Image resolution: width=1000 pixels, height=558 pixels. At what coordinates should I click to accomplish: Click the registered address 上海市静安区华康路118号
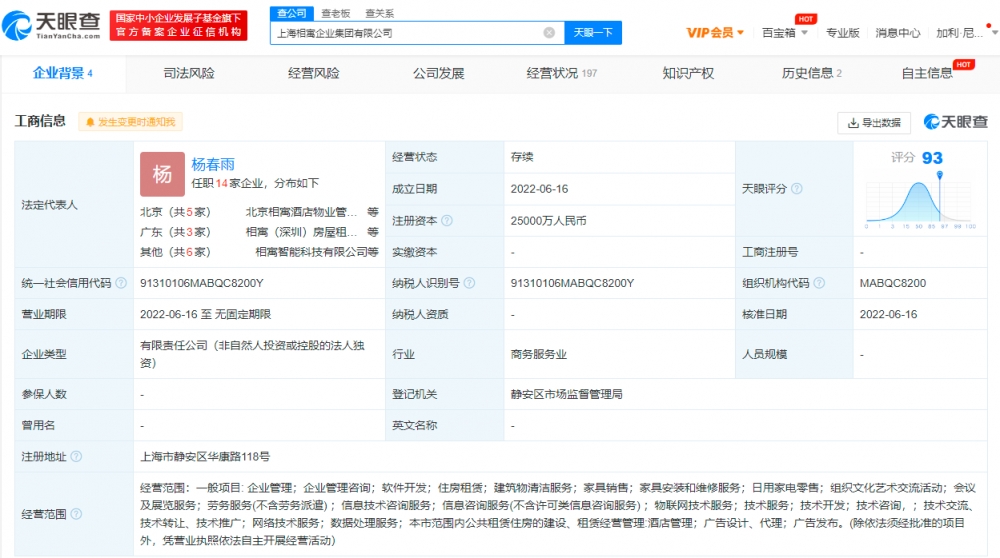205,457
